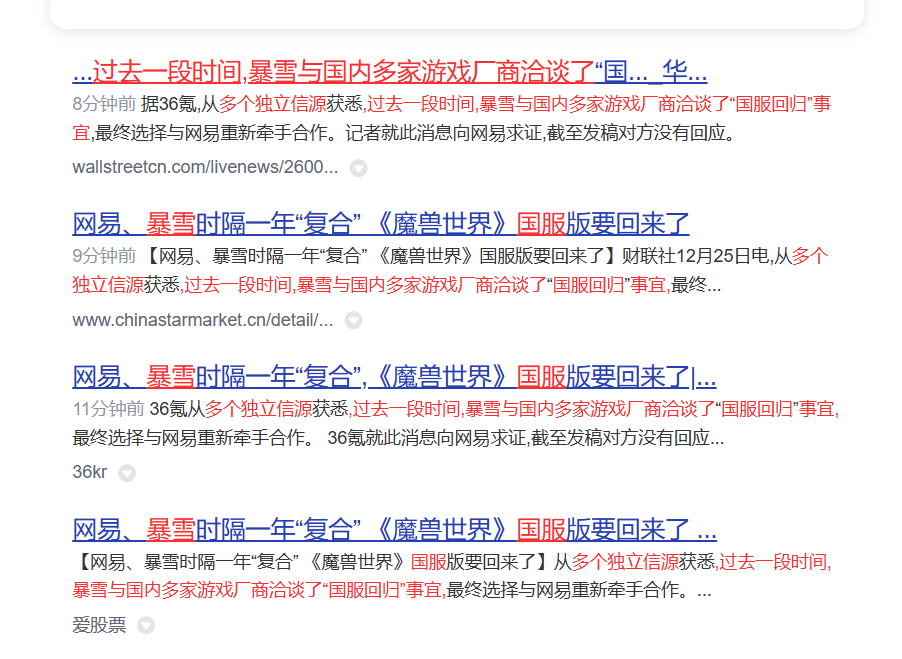Viewport: 902px width, 659px height.
Task: Click the wallstreetcn.com/livenews/2600... source URL
Action: point(205,167)
